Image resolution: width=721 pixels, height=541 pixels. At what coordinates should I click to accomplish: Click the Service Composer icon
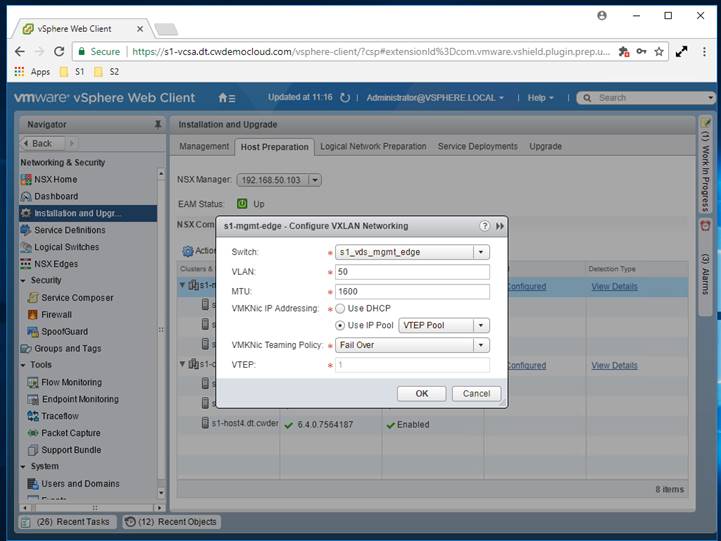33,297
